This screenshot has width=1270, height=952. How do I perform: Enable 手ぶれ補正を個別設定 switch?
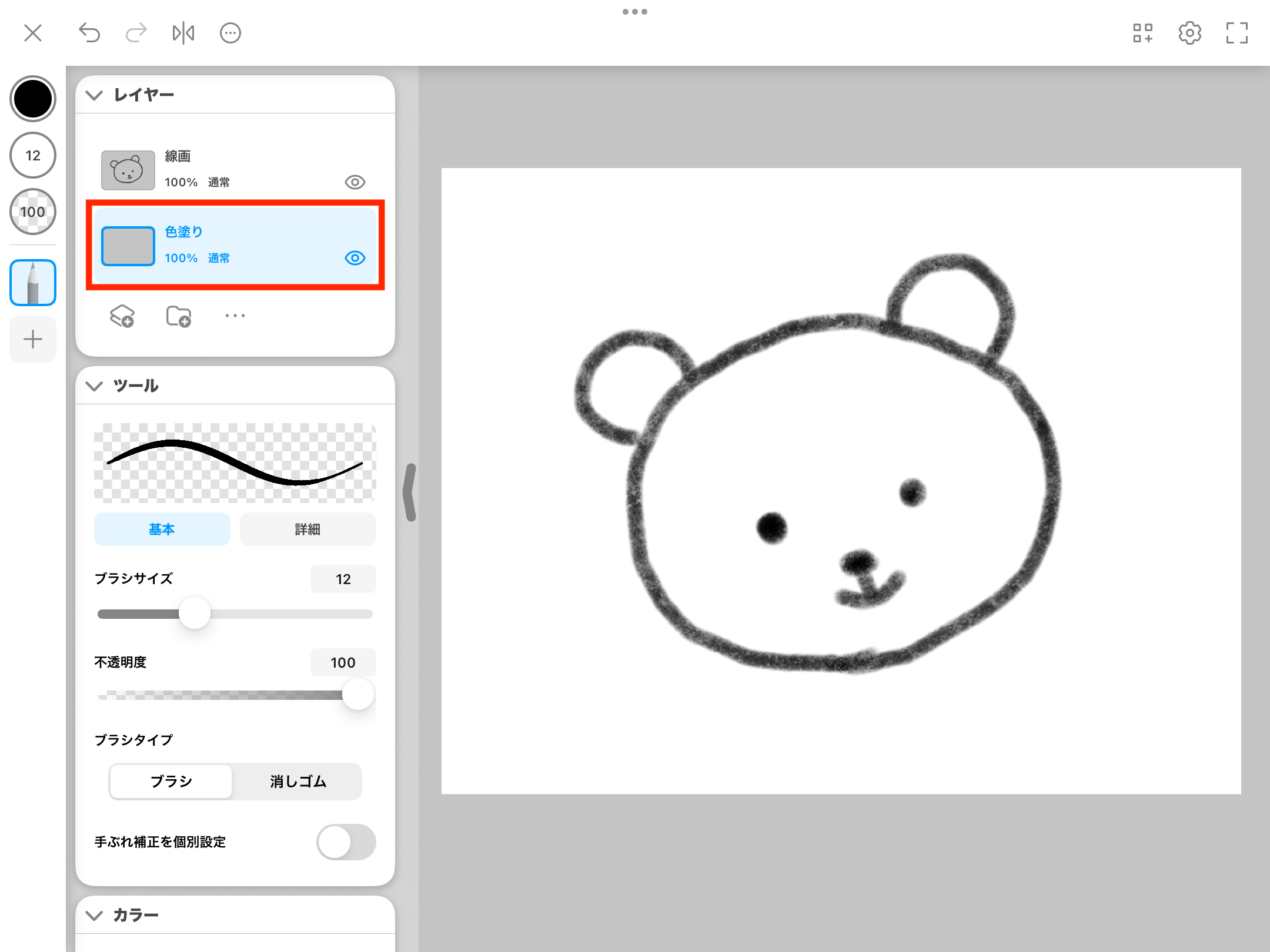click(346, 842)
